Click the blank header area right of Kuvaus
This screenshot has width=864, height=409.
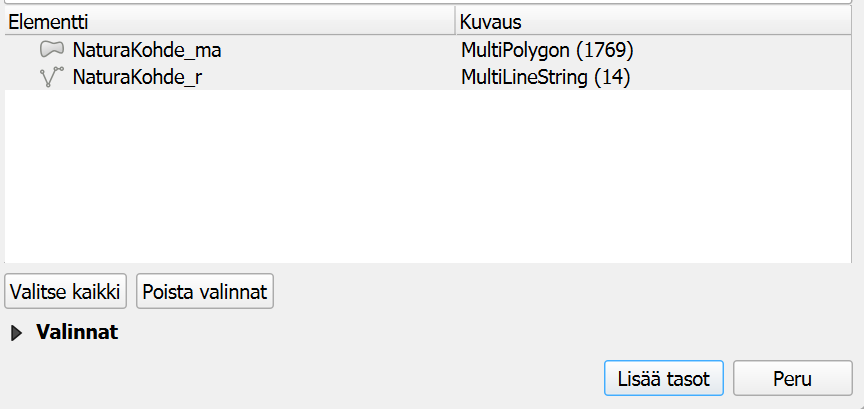coord(700,21)
